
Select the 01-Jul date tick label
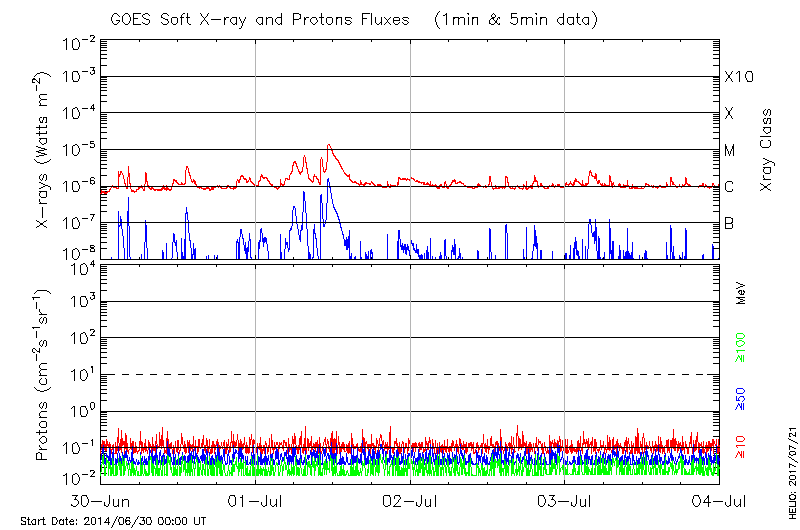tap(256, 500)
